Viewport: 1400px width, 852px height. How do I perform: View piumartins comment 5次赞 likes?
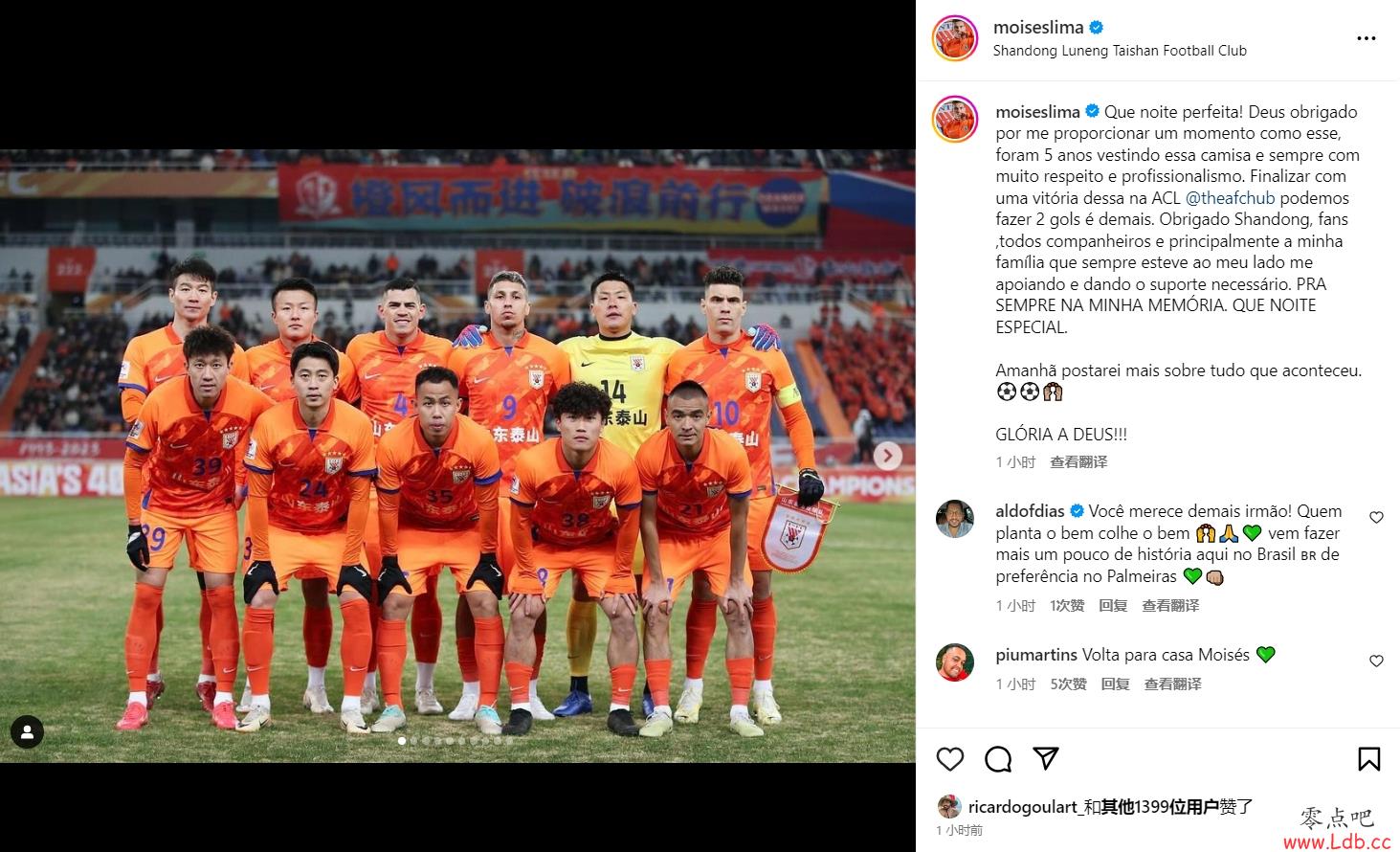[1068, 684]
